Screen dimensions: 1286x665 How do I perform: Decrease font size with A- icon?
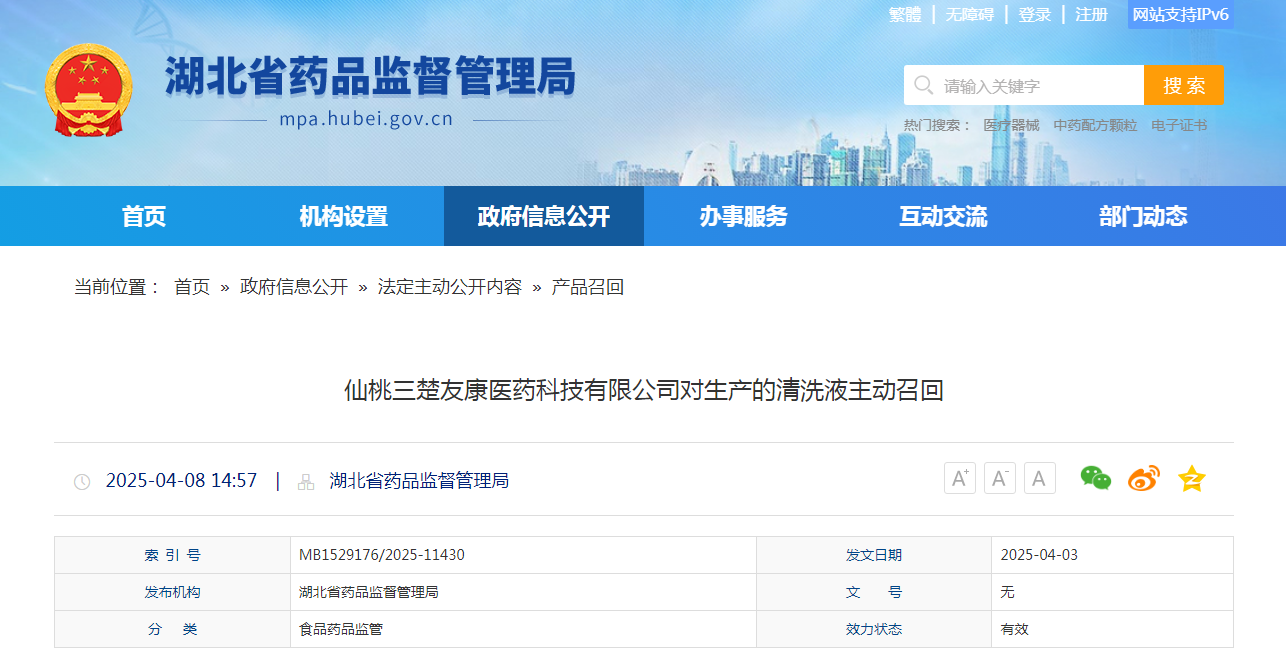tap(1000, 478)
